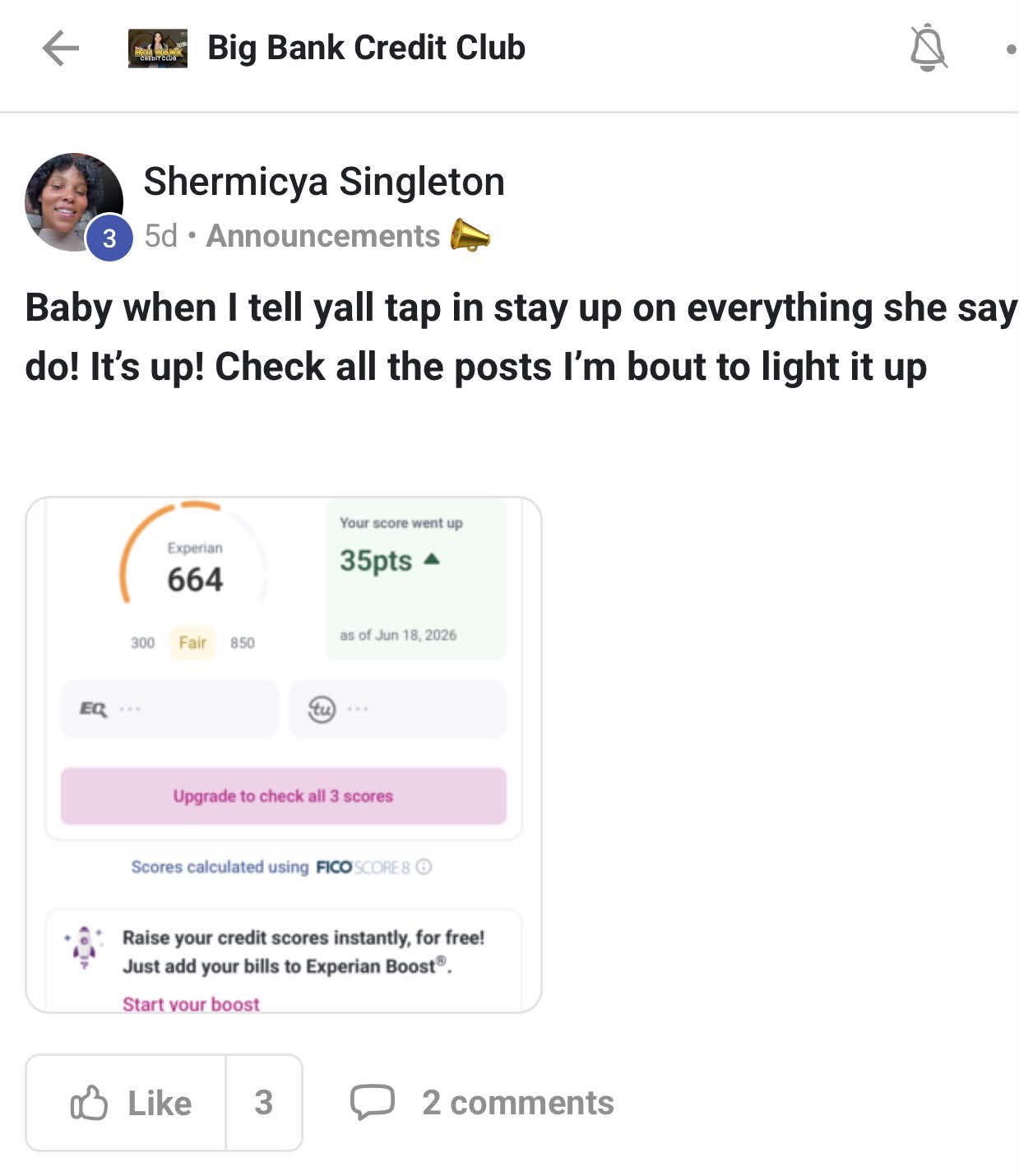Open the Experian score screenshot attachment

click(284, 755)
